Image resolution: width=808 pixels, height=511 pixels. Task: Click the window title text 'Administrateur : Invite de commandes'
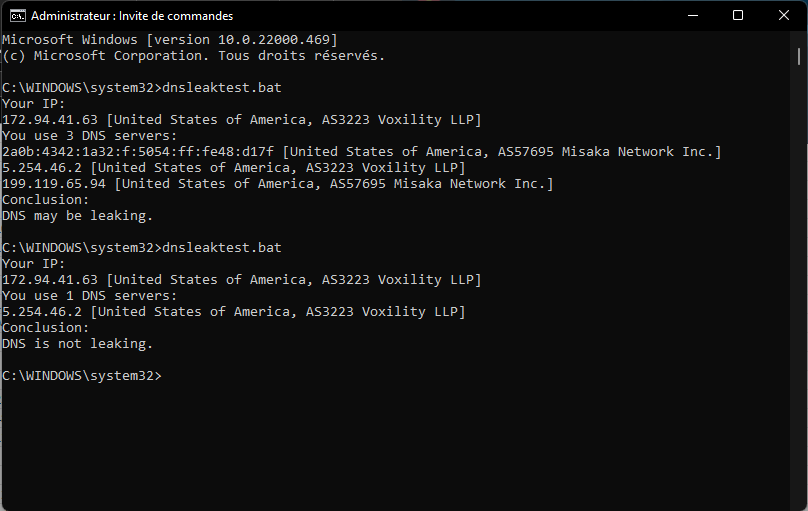tap(132, 16)
